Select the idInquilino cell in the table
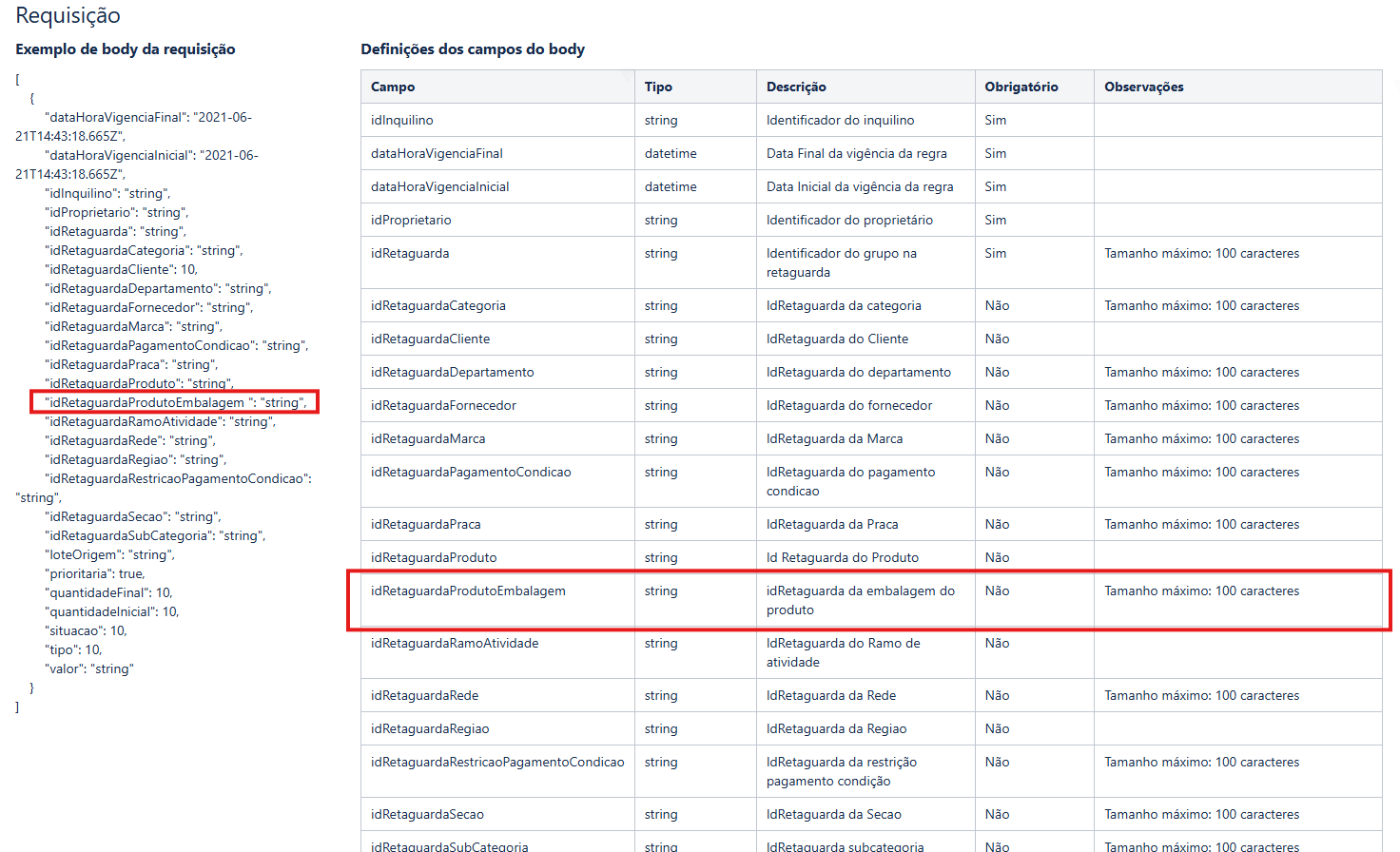 pyautogui.click(x=402, y=120)
